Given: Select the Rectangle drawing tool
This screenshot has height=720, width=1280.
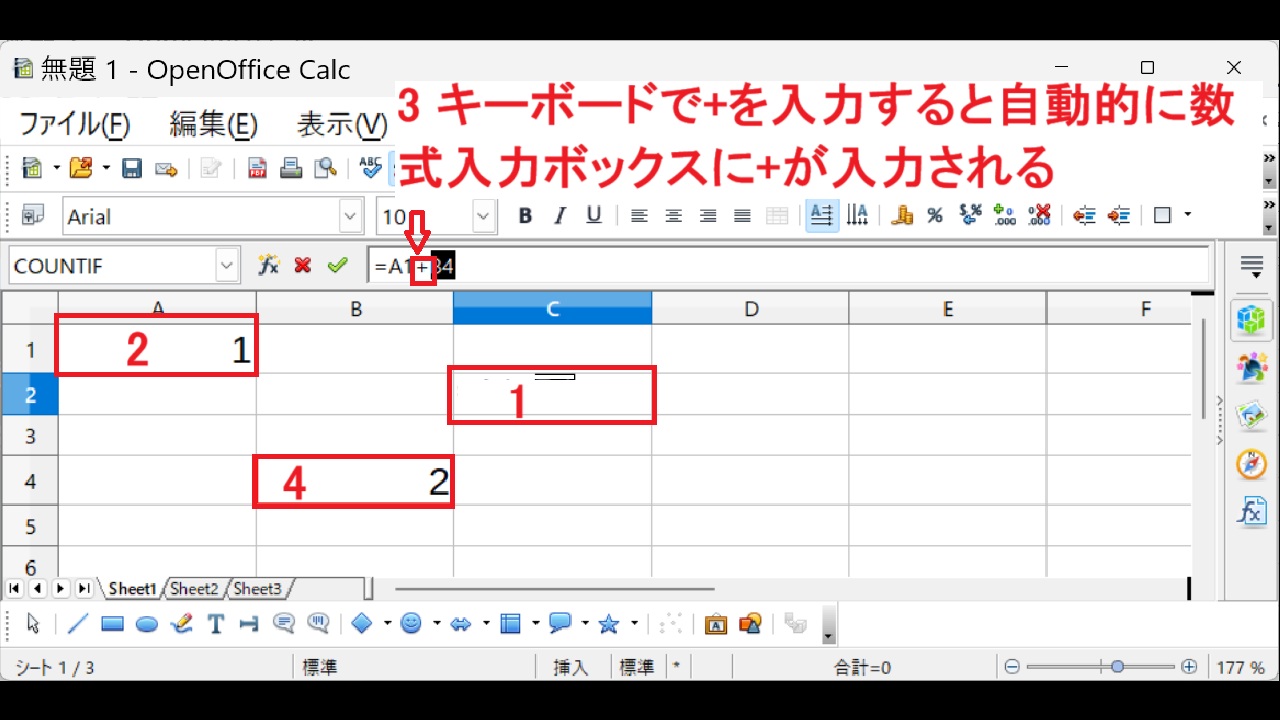Looking at the screenshot, I should (x=112, y=623).
